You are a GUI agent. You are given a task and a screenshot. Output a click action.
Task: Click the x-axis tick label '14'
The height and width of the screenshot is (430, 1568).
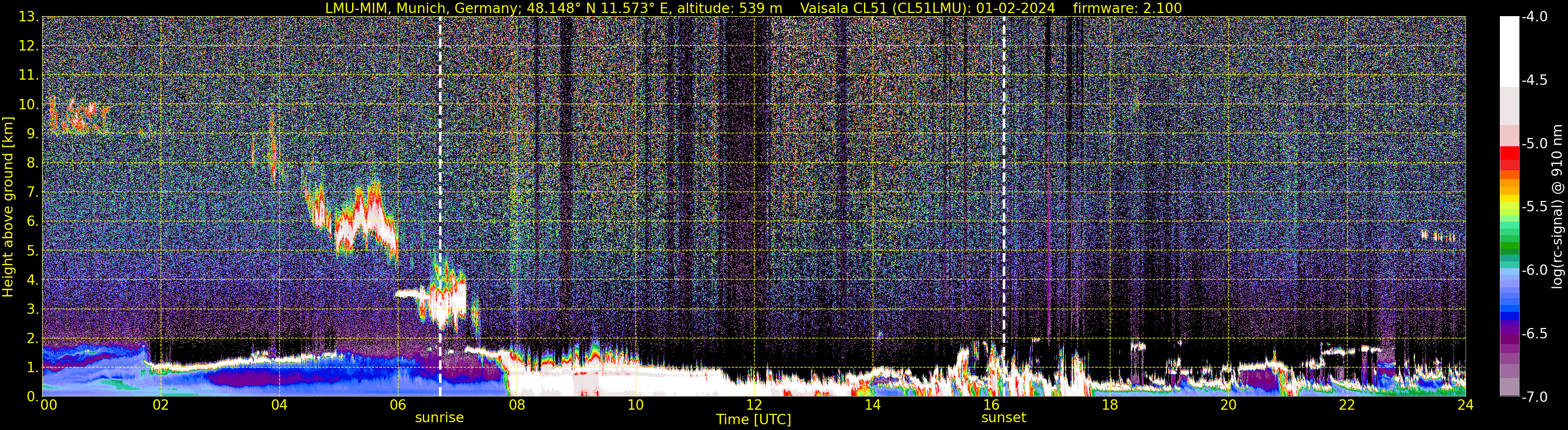[x=872, y=405]
